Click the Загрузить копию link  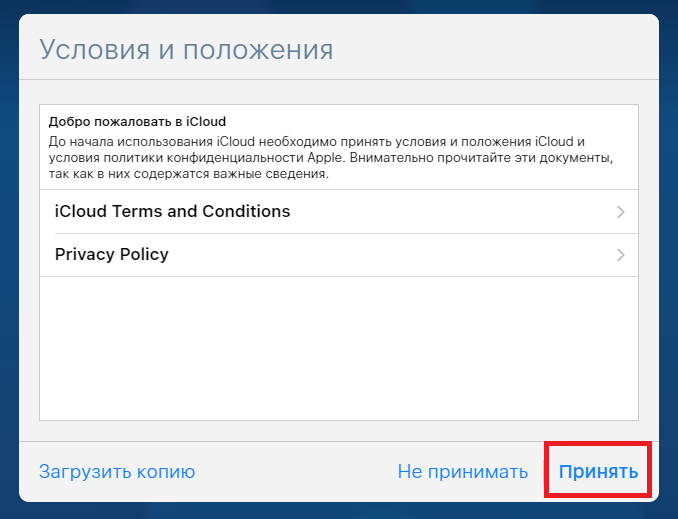pos(117,471)
